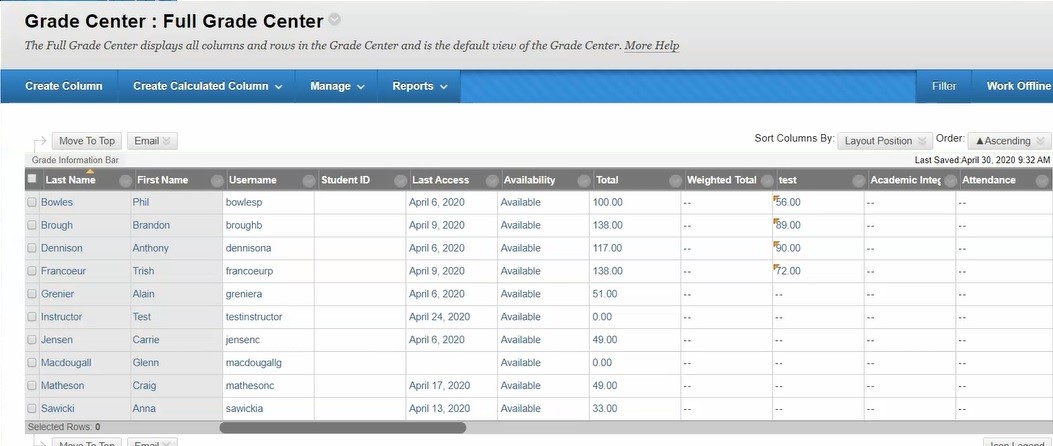Click Last Access April 24, 2020

(439, 316)
